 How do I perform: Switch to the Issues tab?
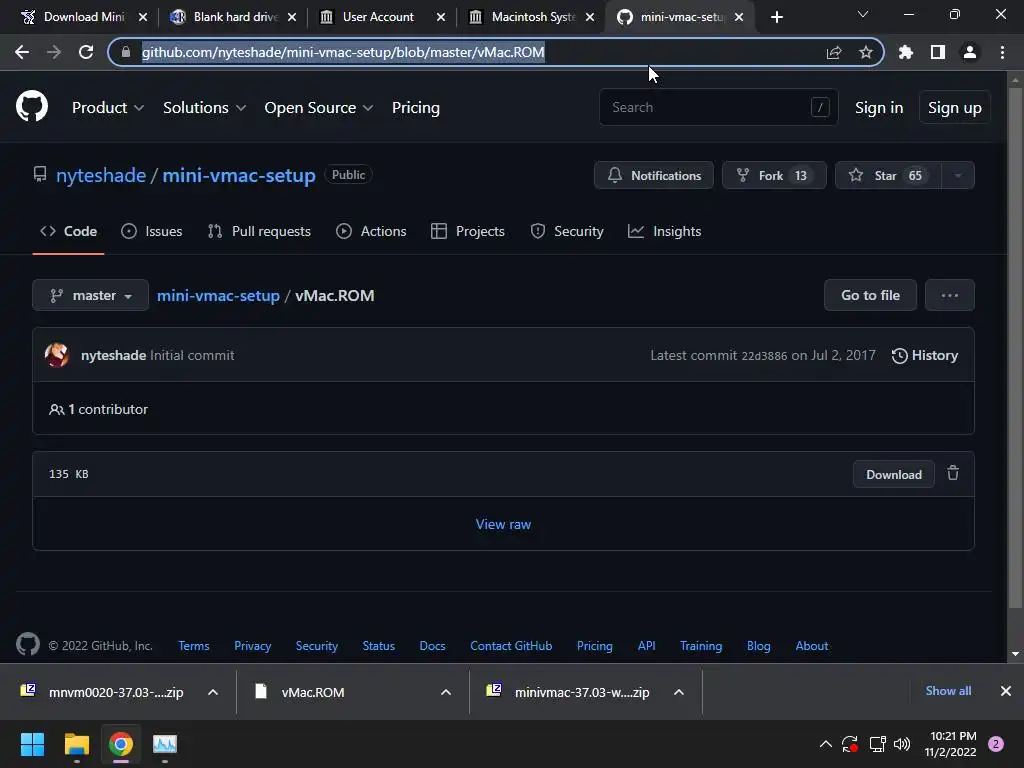152,231
